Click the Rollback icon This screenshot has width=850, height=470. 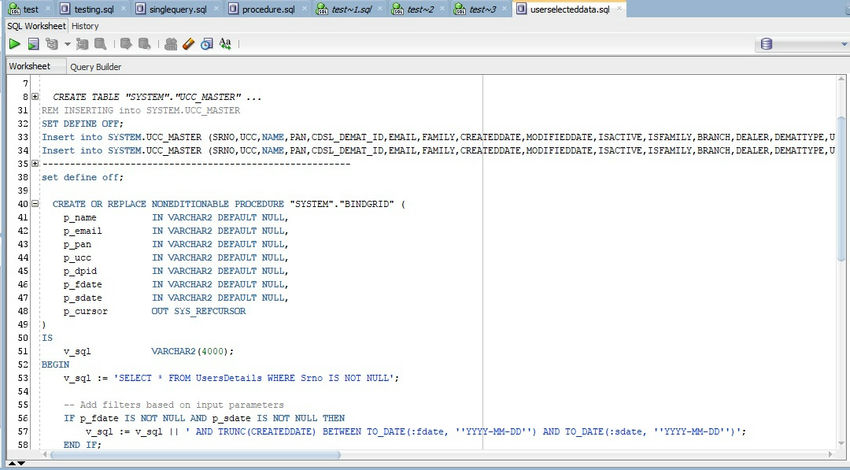[144, 44]
